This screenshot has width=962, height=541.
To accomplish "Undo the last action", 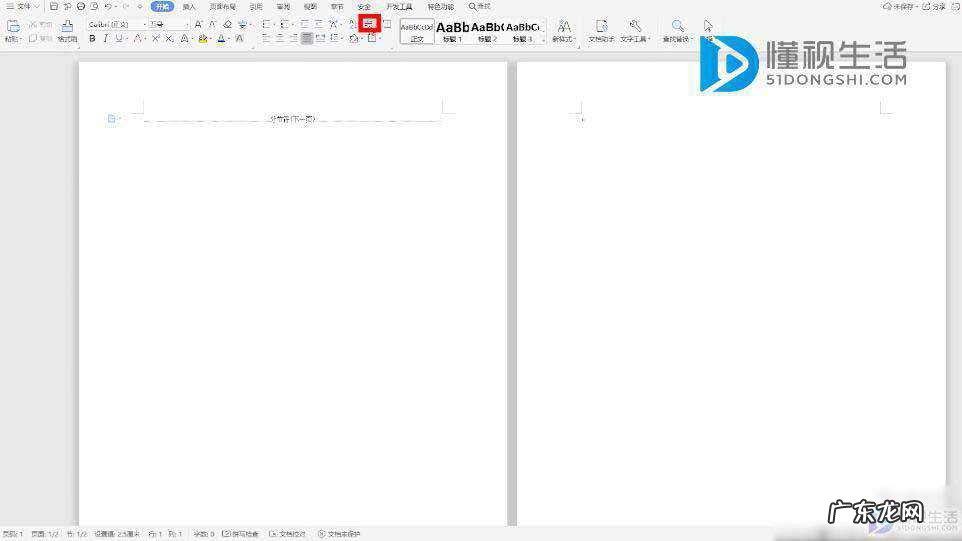I will pos(108,6).
